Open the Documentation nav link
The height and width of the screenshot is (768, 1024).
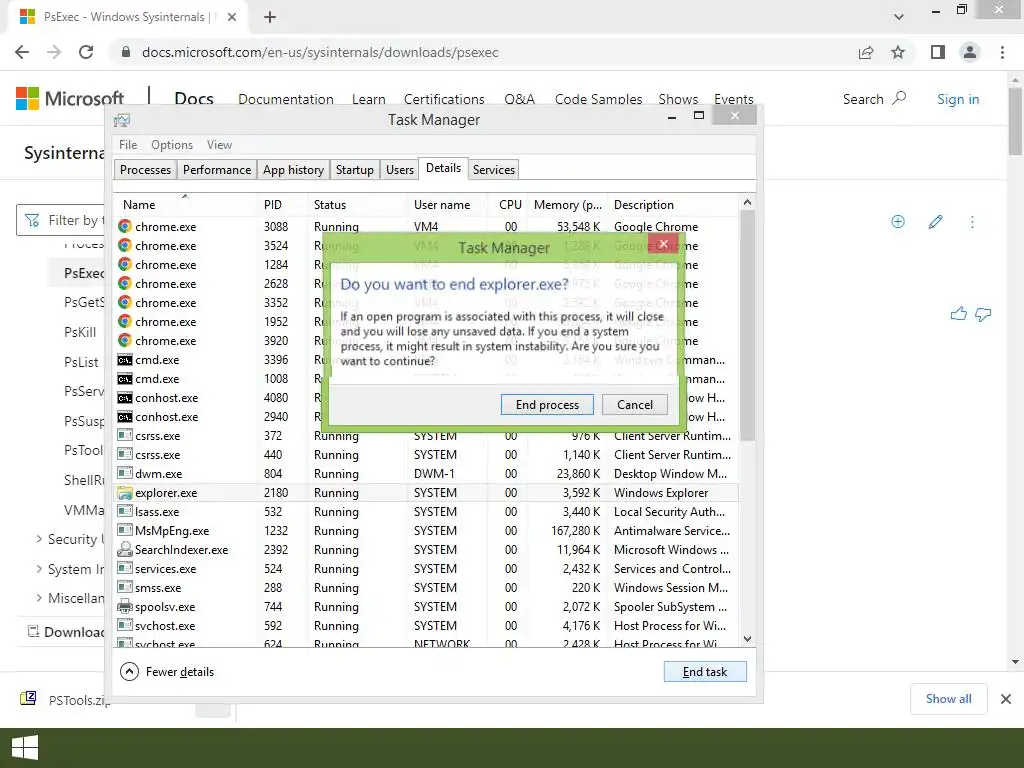[286, 99]
